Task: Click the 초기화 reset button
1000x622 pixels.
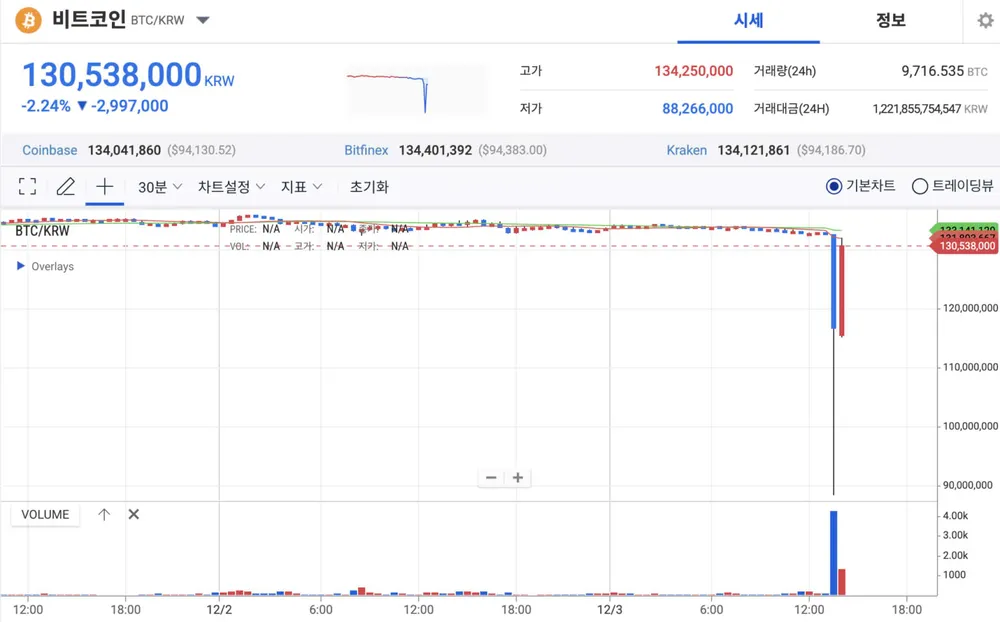Action: pyautogui.click(x=369, y=187)
